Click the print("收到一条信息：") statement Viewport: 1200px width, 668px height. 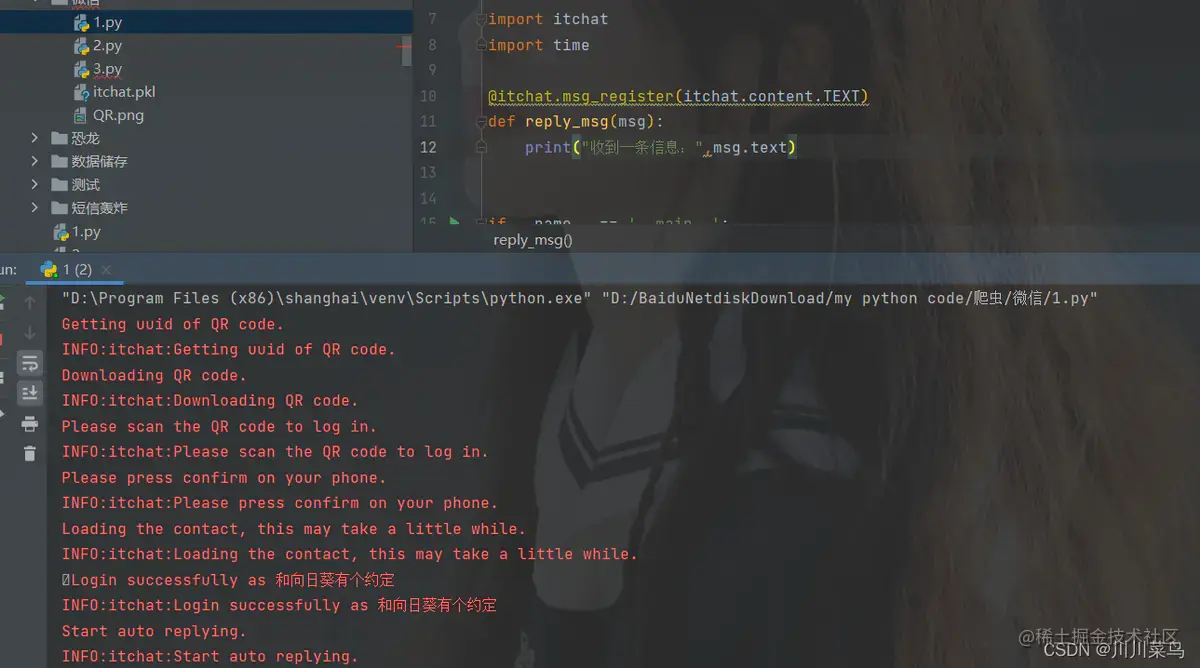coord(660,148)
